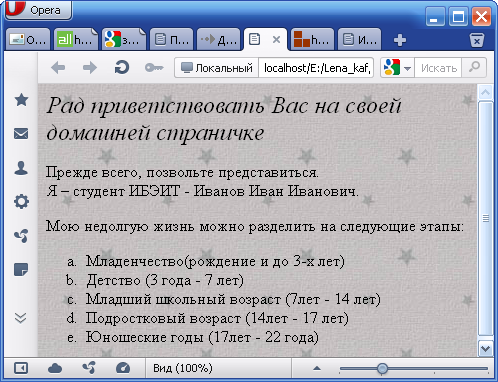Click list item Детство (3 года - 7 лет)
The height and width of the screenshot is (382, 498).
point(165,280)
